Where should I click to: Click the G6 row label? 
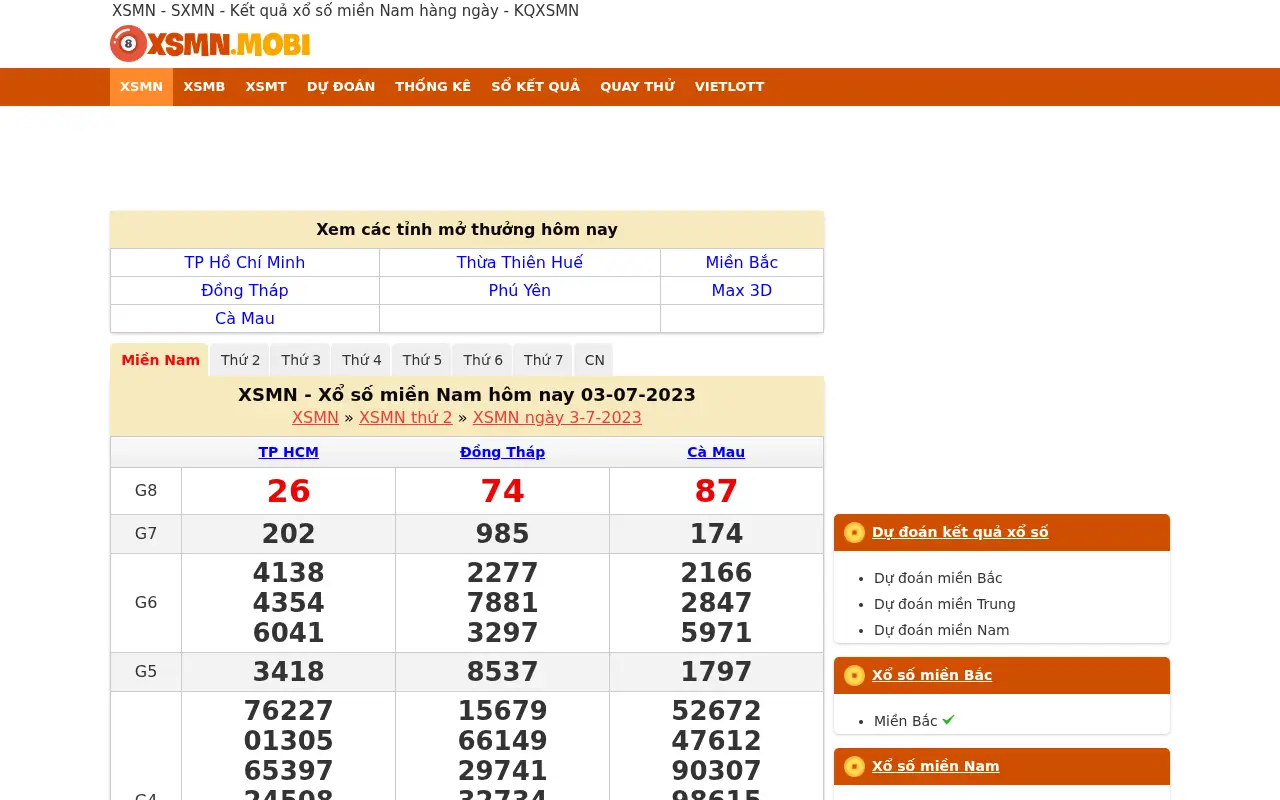coord(146,603)
